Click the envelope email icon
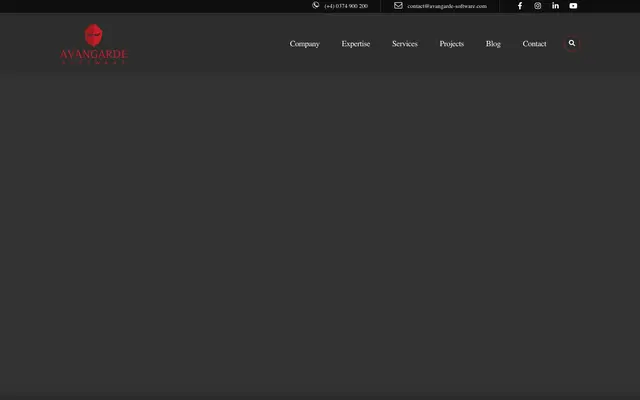 click(x=398, y=5)
